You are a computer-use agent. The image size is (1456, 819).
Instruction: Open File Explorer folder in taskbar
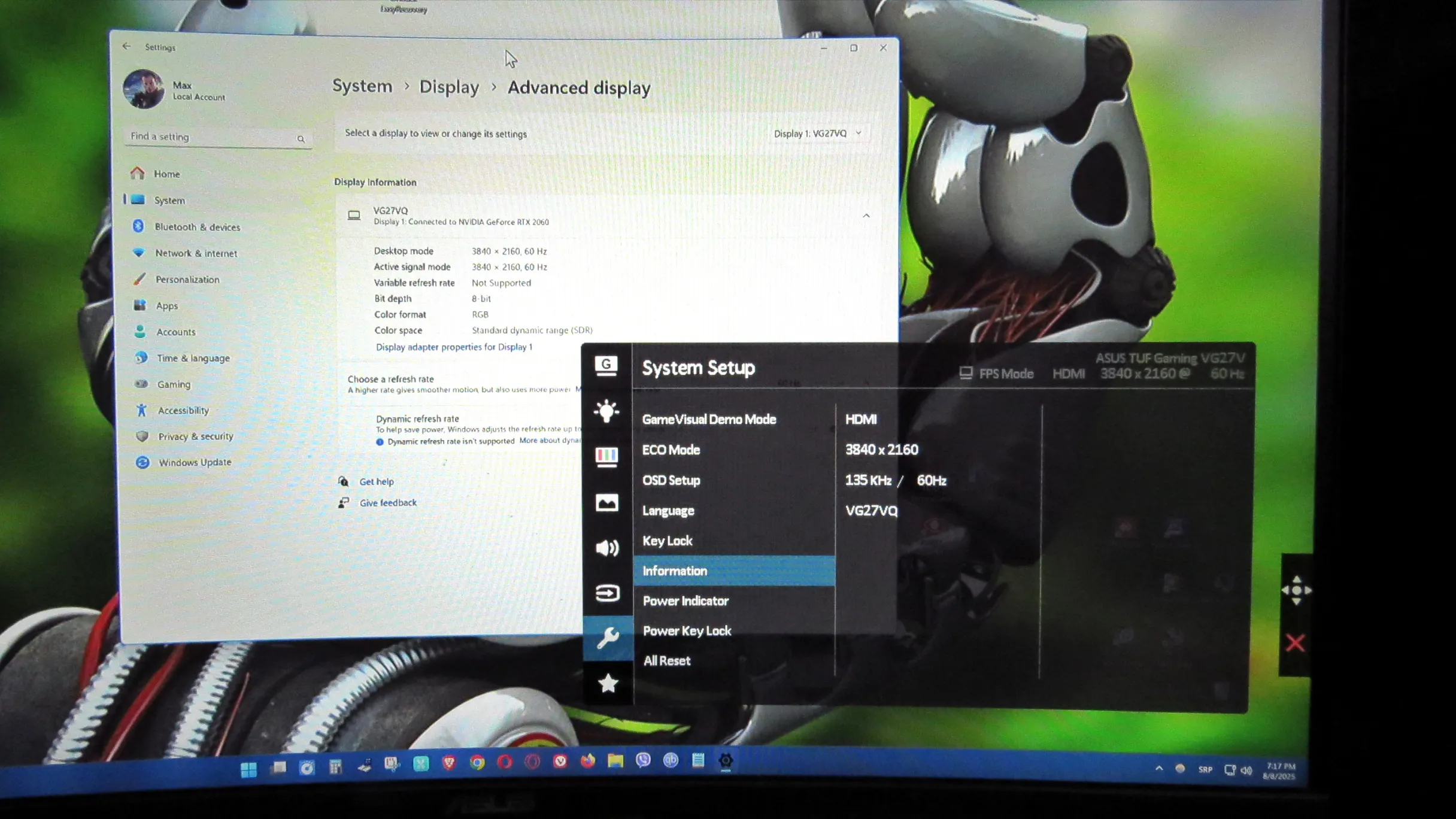[615, 761]
